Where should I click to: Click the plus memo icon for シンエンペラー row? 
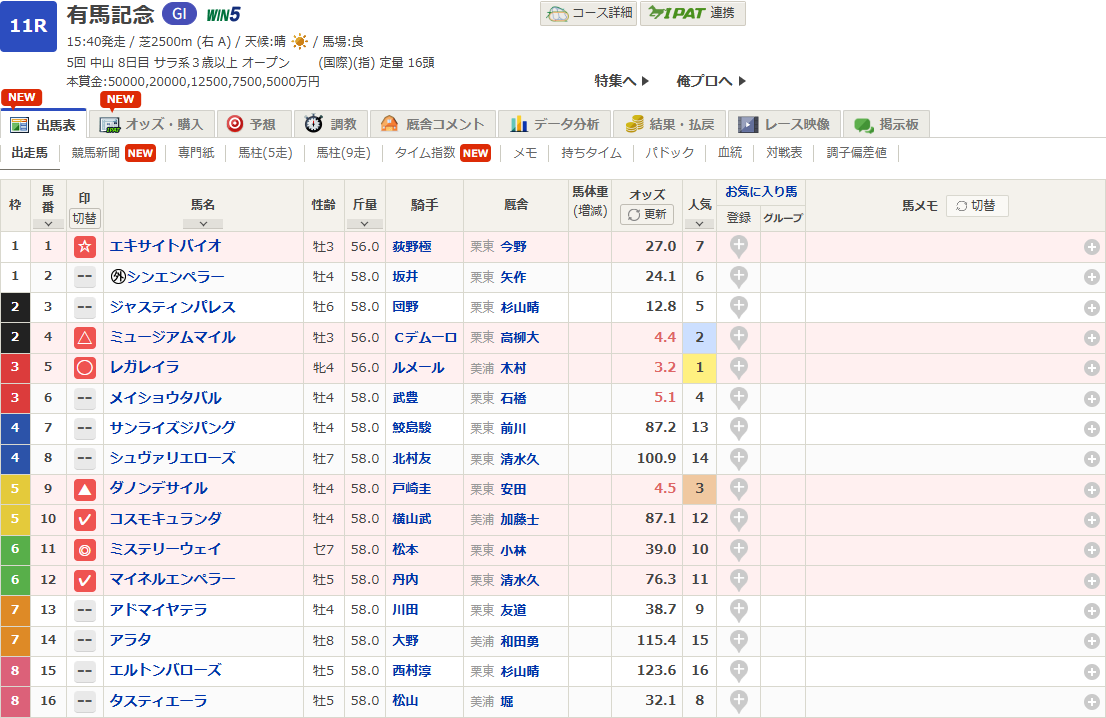tap(1092, 277)
